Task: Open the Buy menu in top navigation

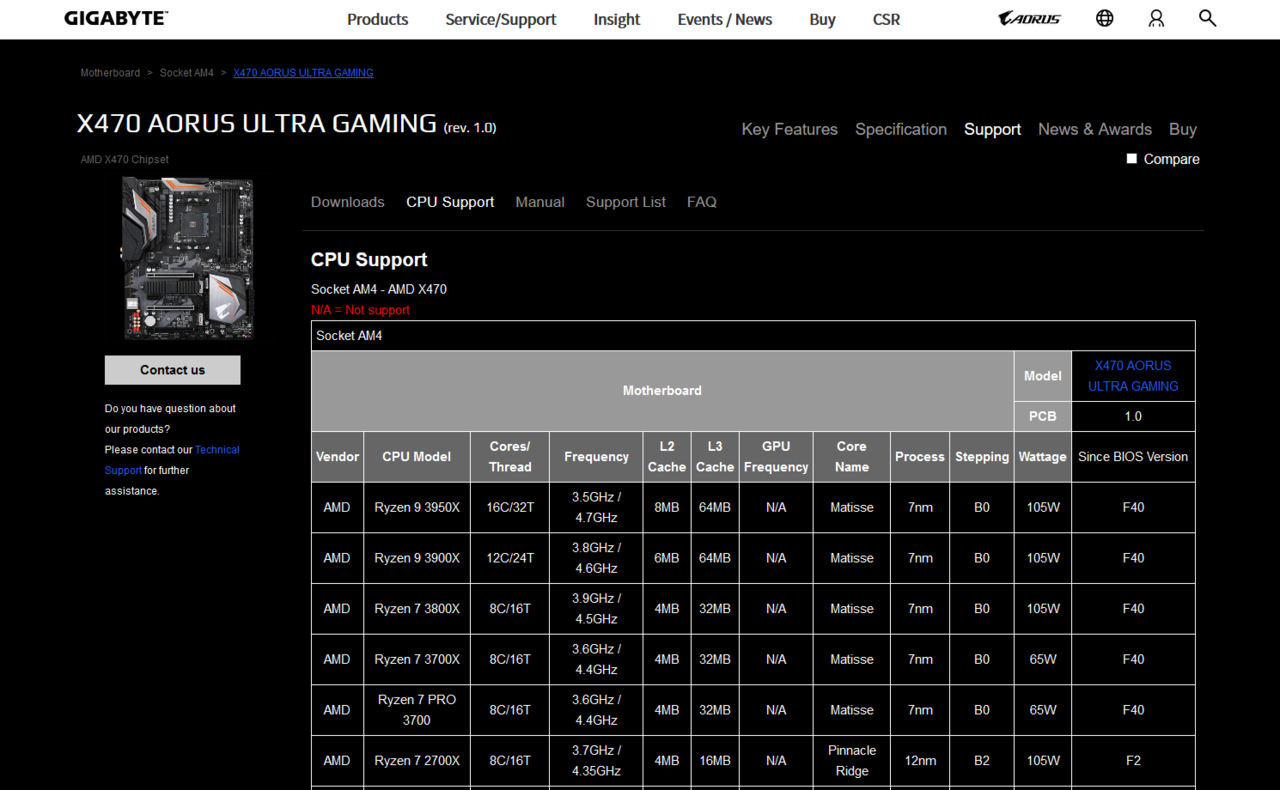Action: (822, 19)
